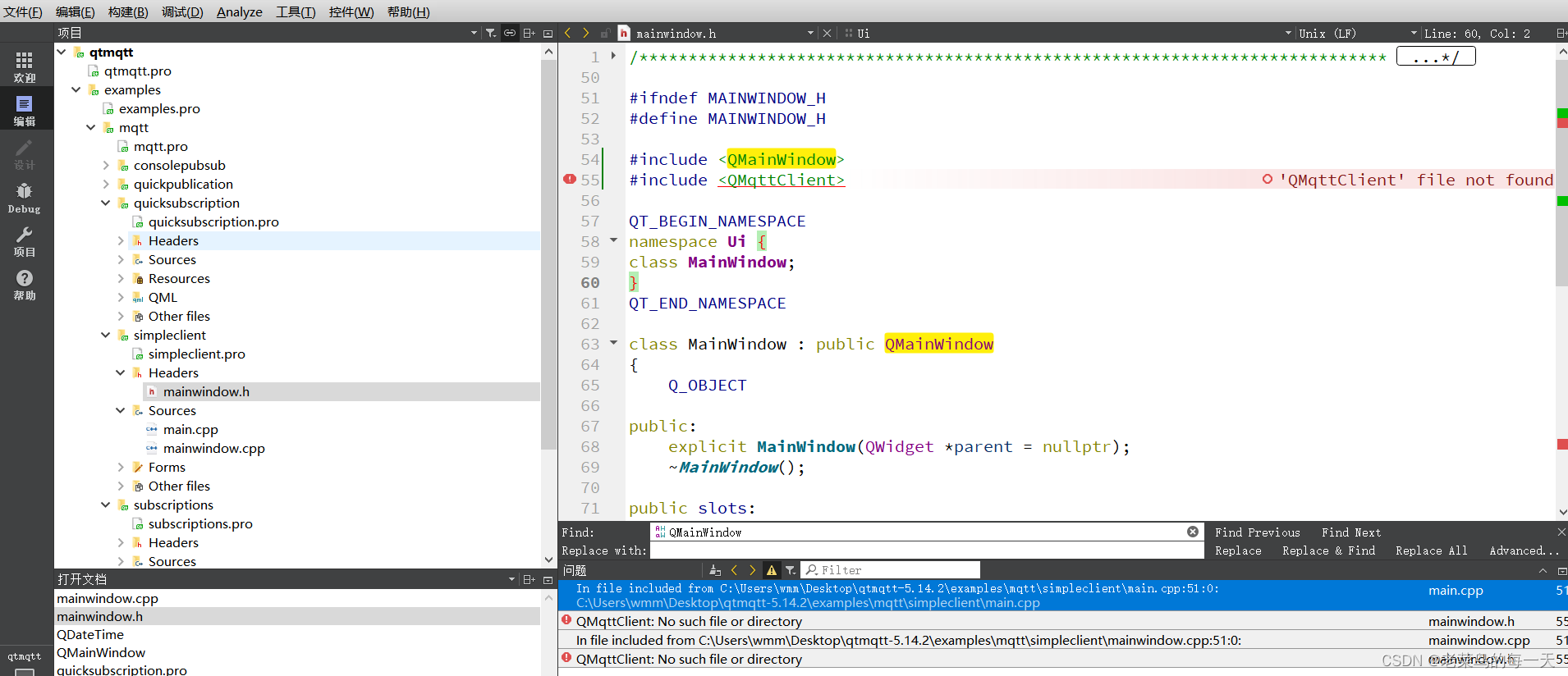Collapse the qtmqtt root project node
The image size is (1568, 676).
click(62, 52)
